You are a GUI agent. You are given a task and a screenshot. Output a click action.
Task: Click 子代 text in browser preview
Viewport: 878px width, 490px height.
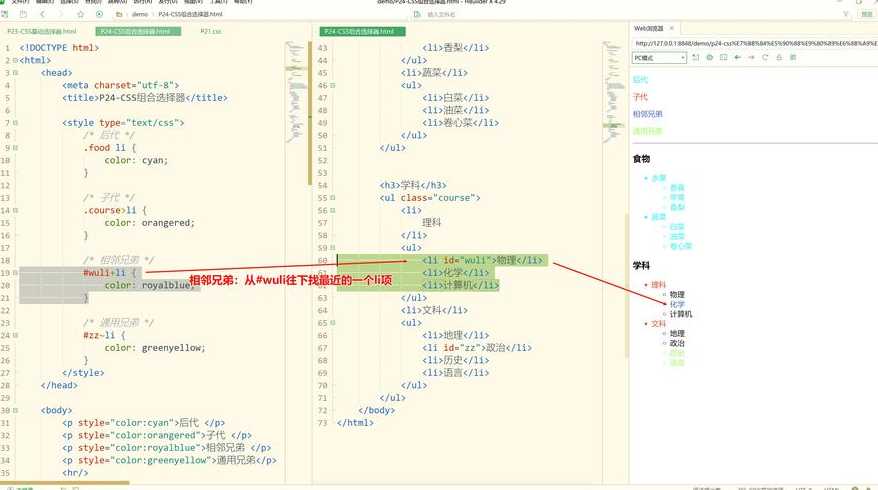tap(640, 97)
